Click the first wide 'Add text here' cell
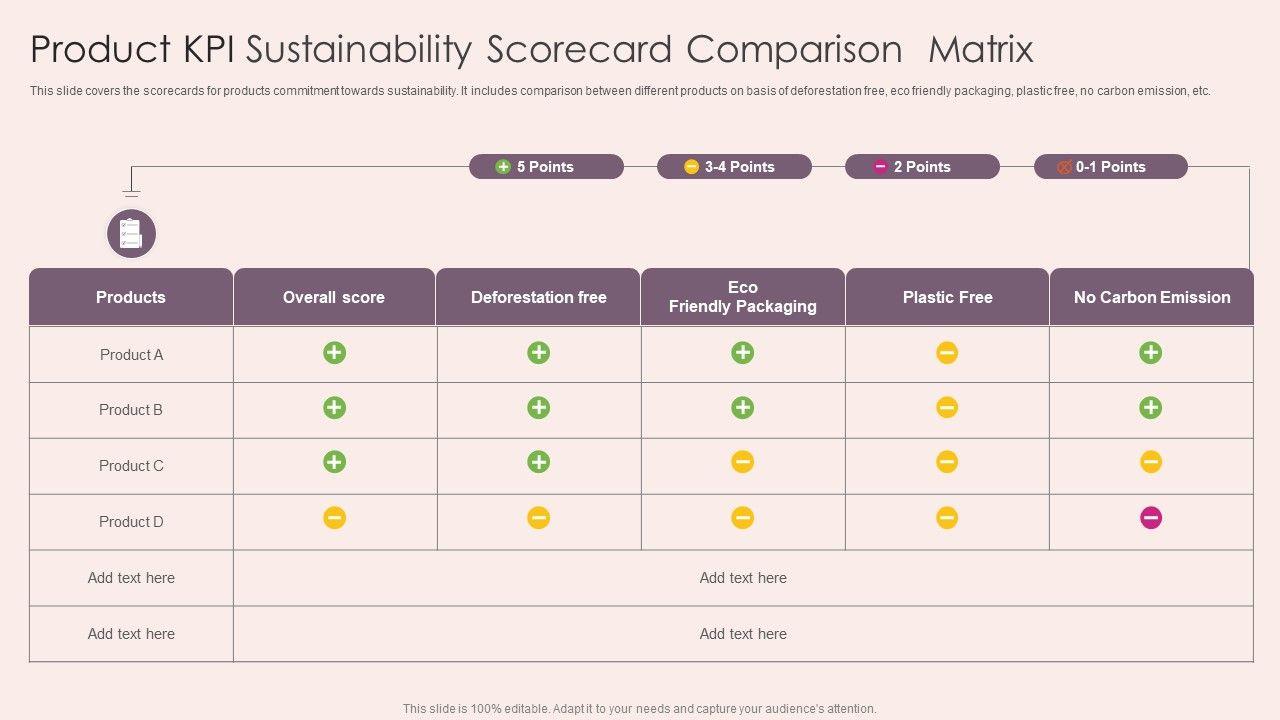Screen dimensions: 1280x720 tap(743, 578)
